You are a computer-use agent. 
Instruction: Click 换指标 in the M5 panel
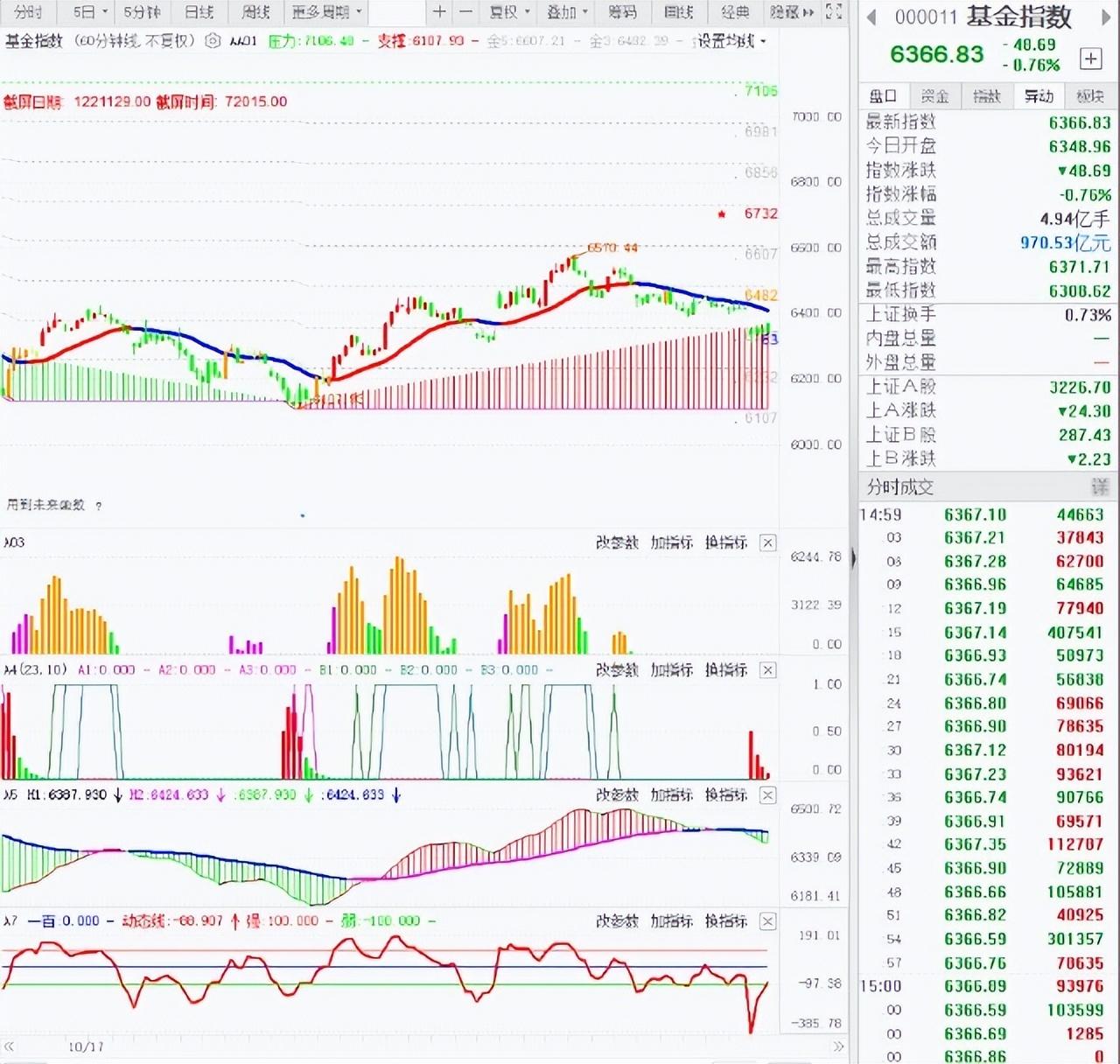726,795
